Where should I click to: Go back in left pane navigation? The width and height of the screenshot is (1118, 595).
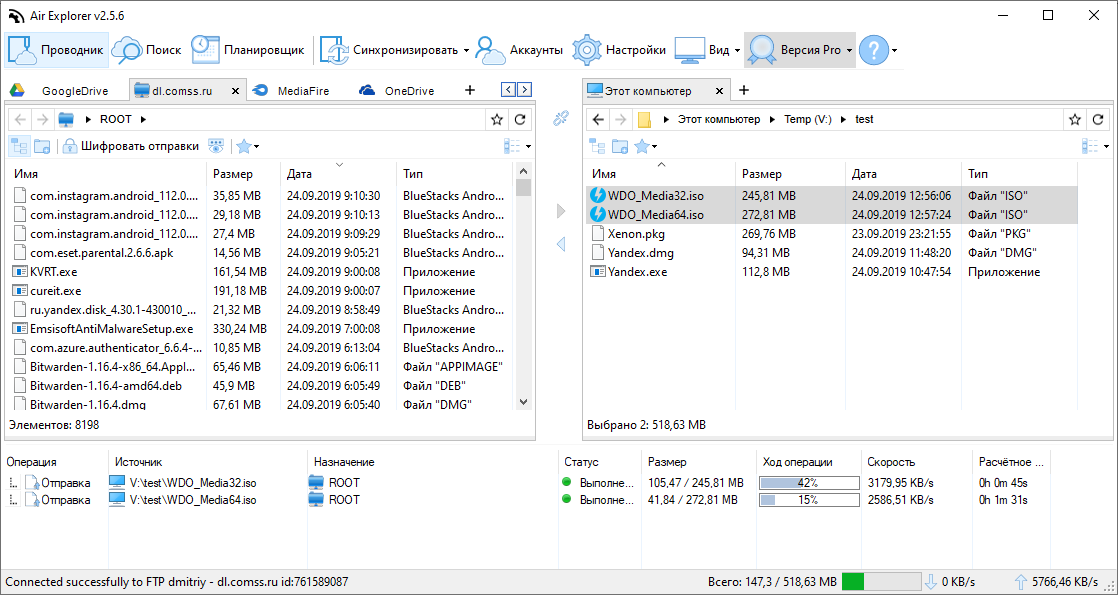tap(21, 119)
